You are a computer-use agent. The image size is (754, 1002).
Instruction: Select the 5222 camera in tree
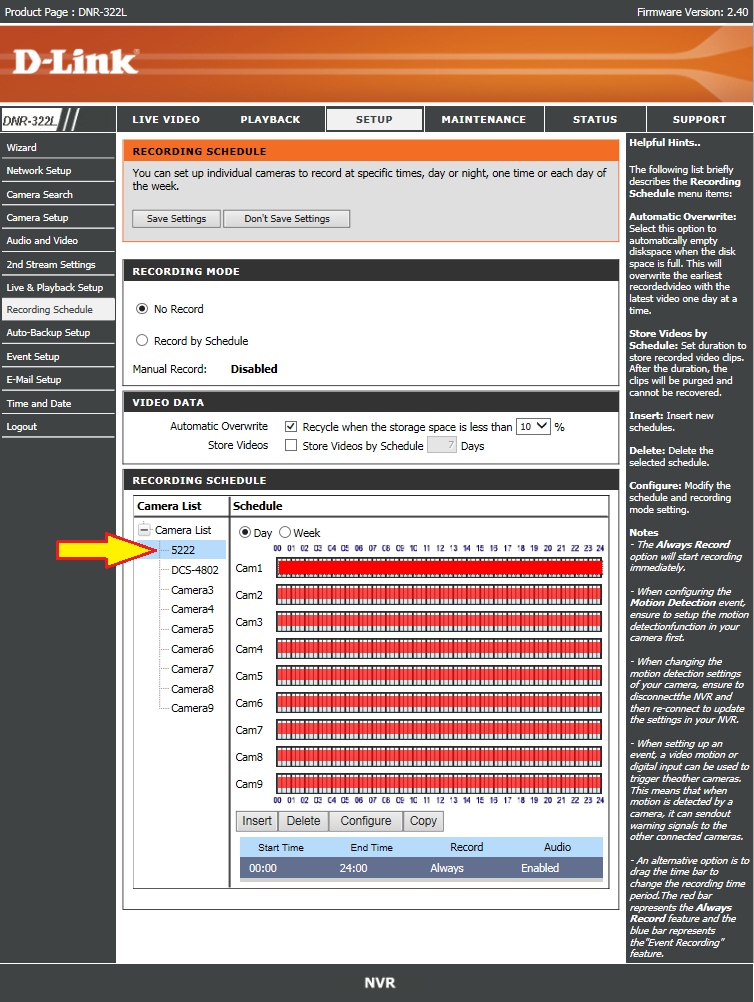[183, 550]
